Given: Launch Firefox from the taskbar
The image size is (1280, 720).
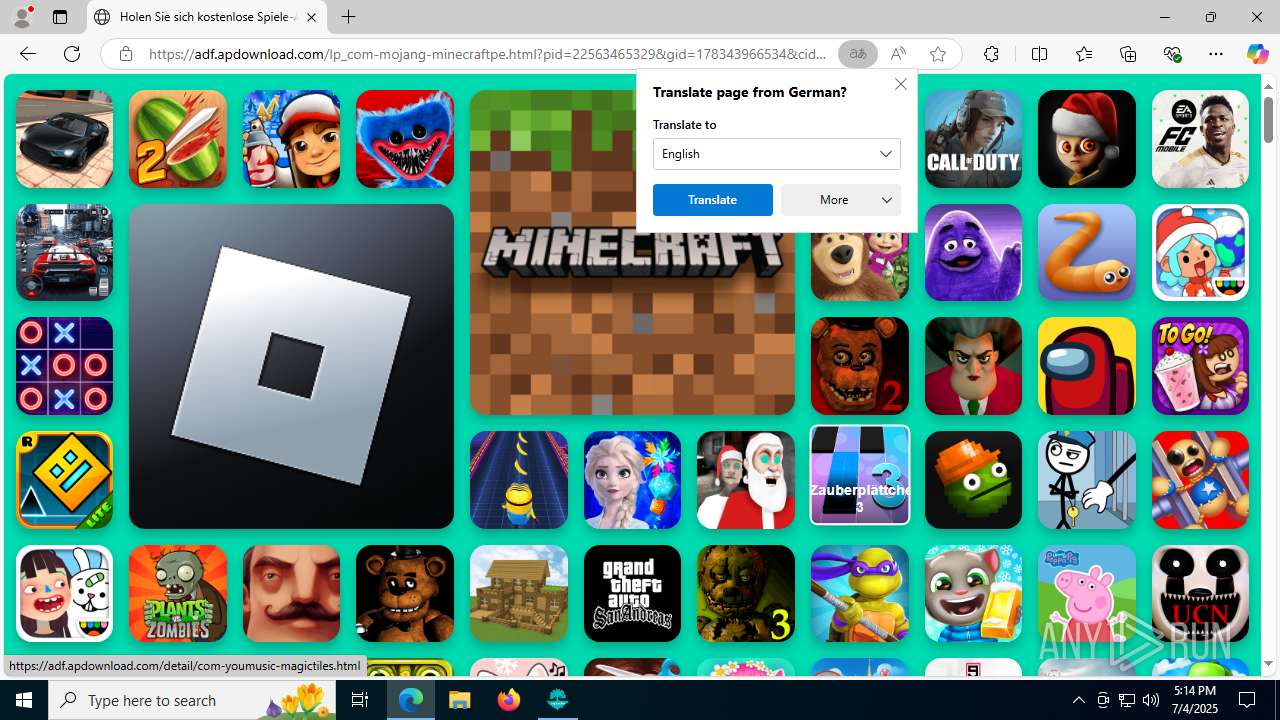Looking at the screenshot, I should (x=509, y=700).
